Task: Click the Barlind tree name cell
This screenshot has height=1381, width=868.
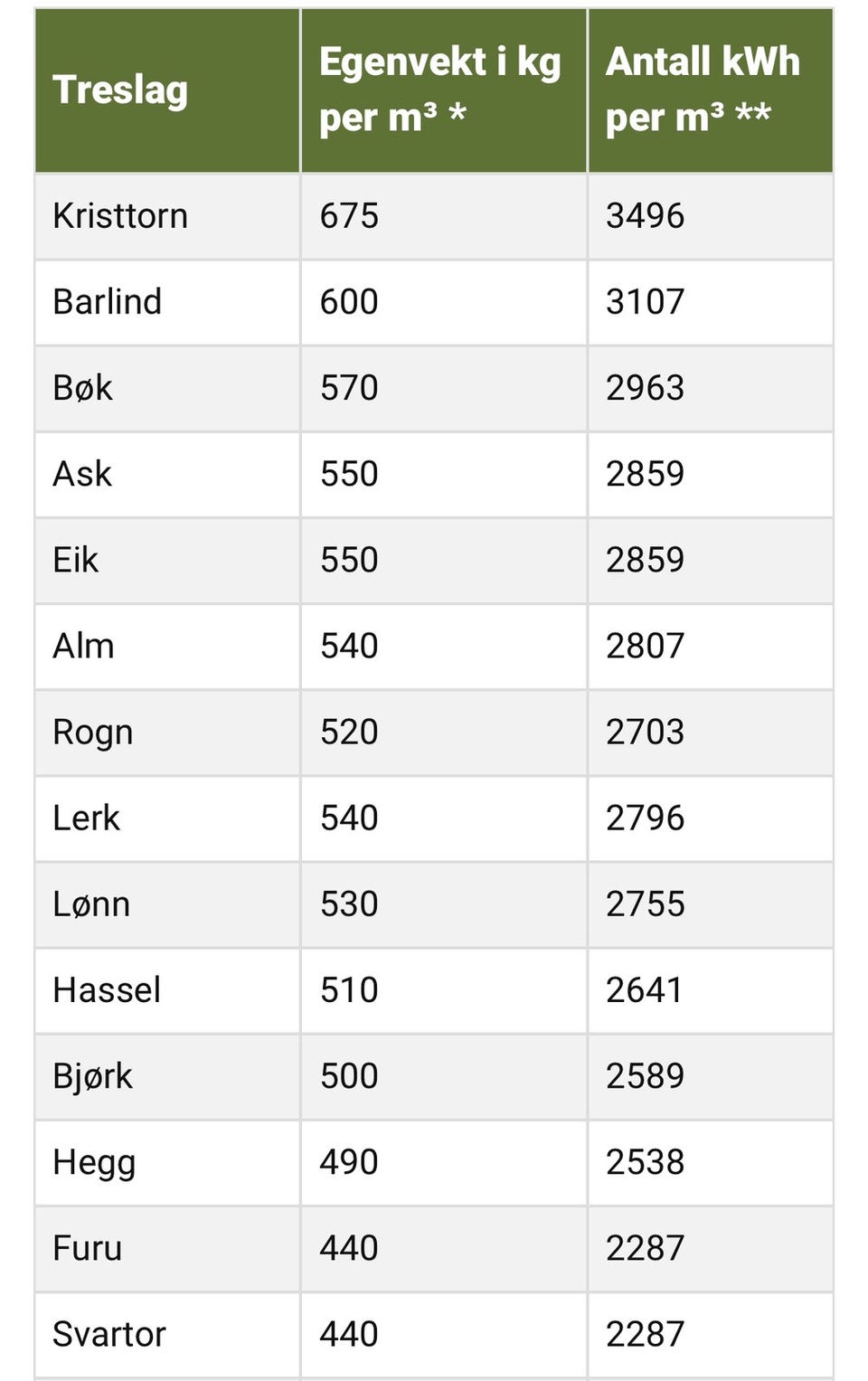Action: click(x=107, y=302)
